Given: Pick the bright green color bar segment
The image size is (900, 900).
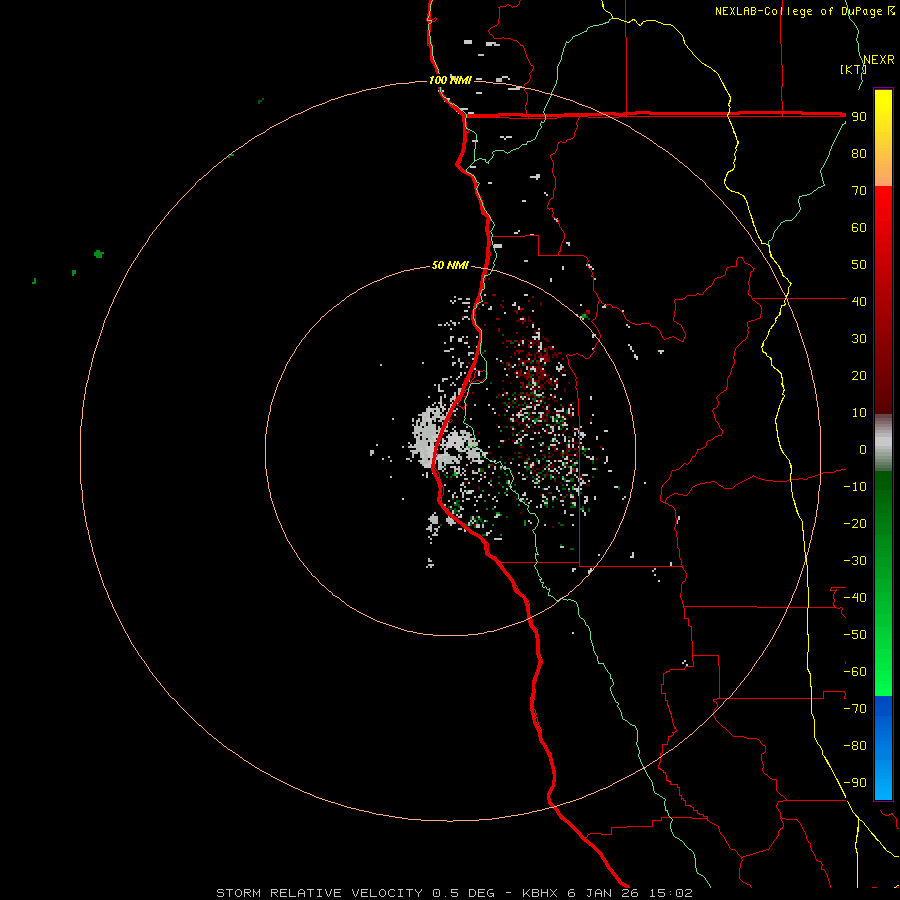Looking at the screenshot, I should pos(883,584).
